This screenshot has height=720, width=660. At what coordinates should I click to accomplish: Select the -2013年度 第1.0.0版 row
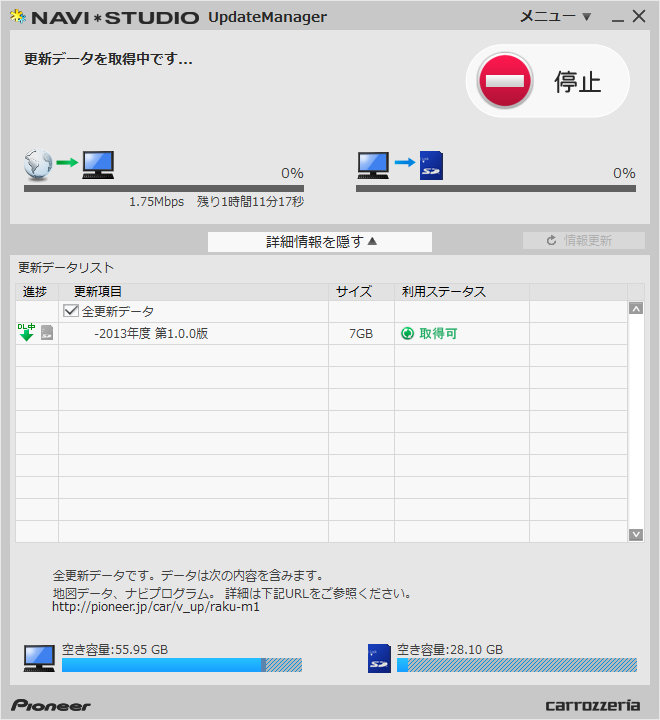(x=322, y=333)
